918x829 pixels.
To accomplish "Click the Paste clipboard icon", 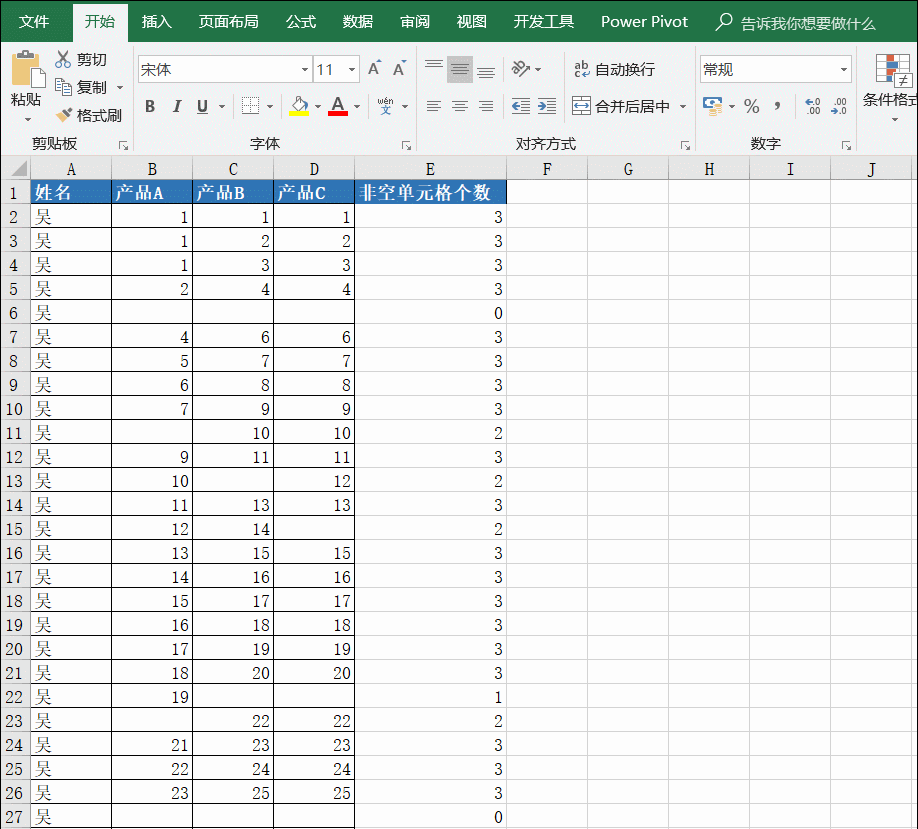I will [28, 69].
